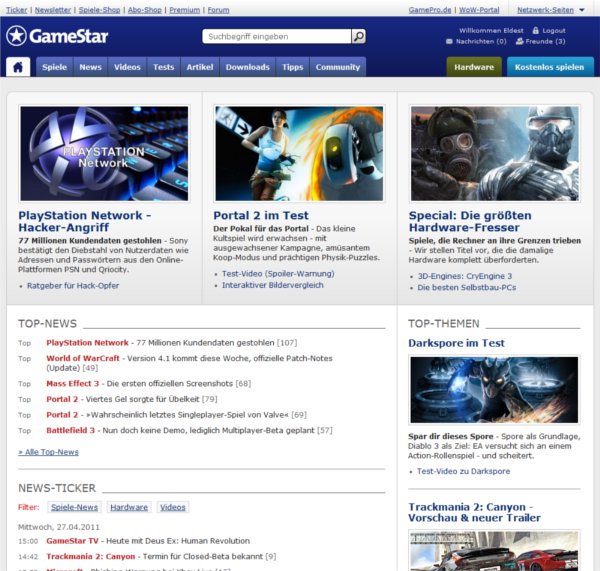The image size is (600, 571).
Task: Click the GameStar star logo
Action: tap(16, 36)
